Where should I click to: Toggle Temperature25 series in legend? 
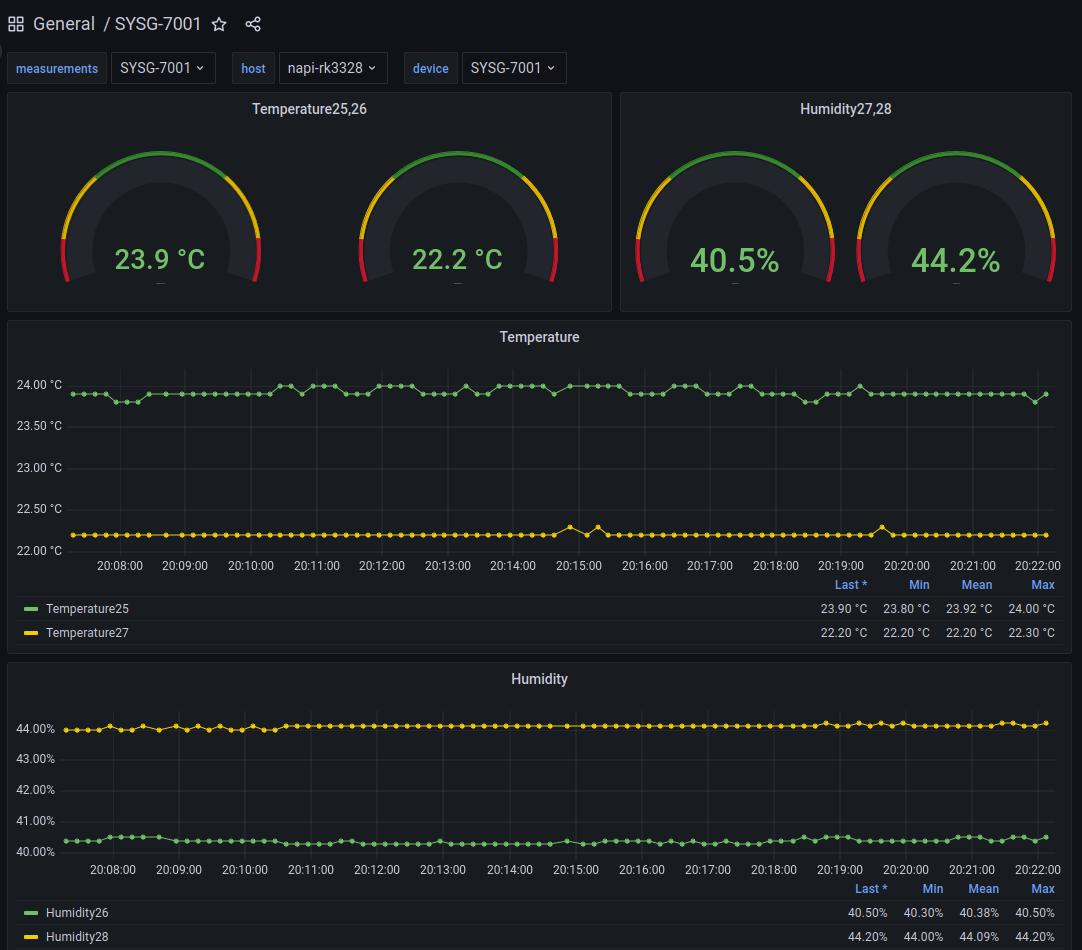pyautogui.click(x=87, y=609)
